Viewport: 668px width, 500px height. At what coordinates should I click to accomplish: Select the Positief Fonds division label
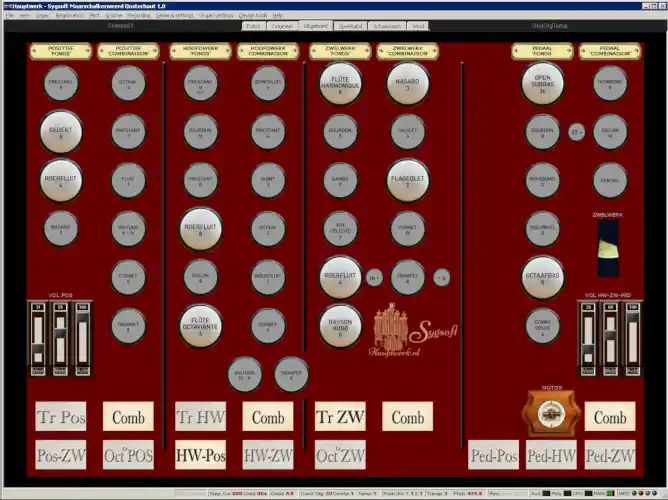61,51
